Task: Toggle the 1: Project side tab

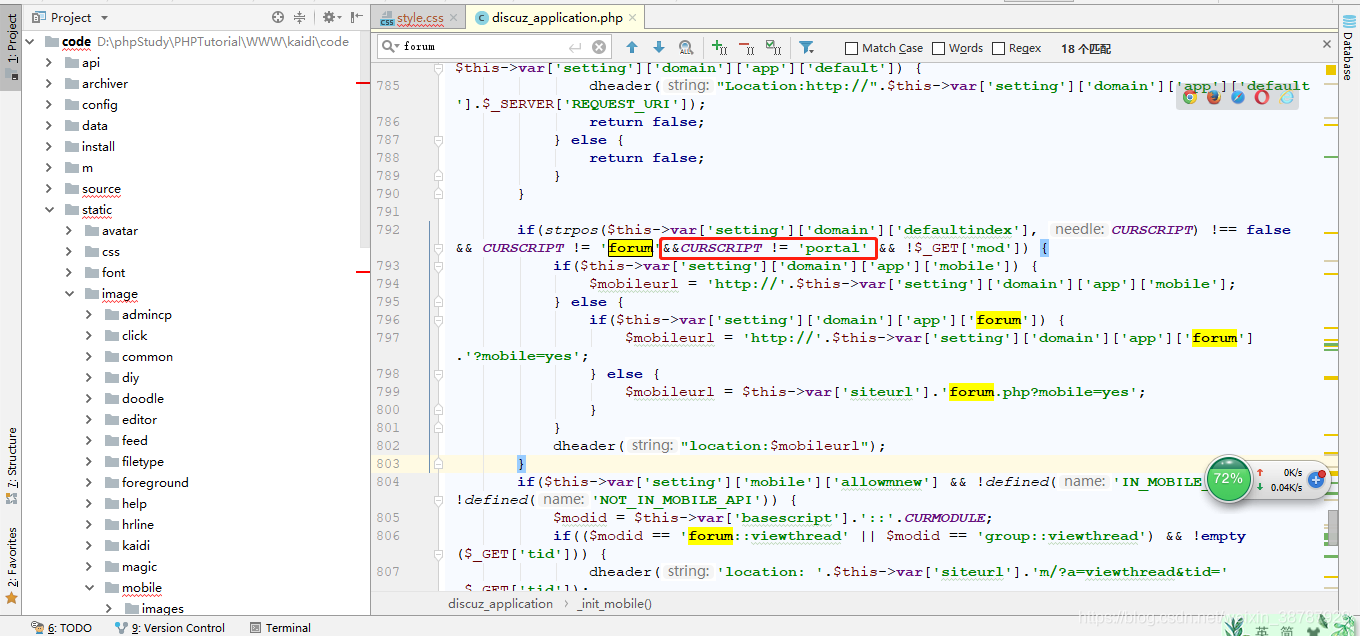Action: (x=11, y=45)
